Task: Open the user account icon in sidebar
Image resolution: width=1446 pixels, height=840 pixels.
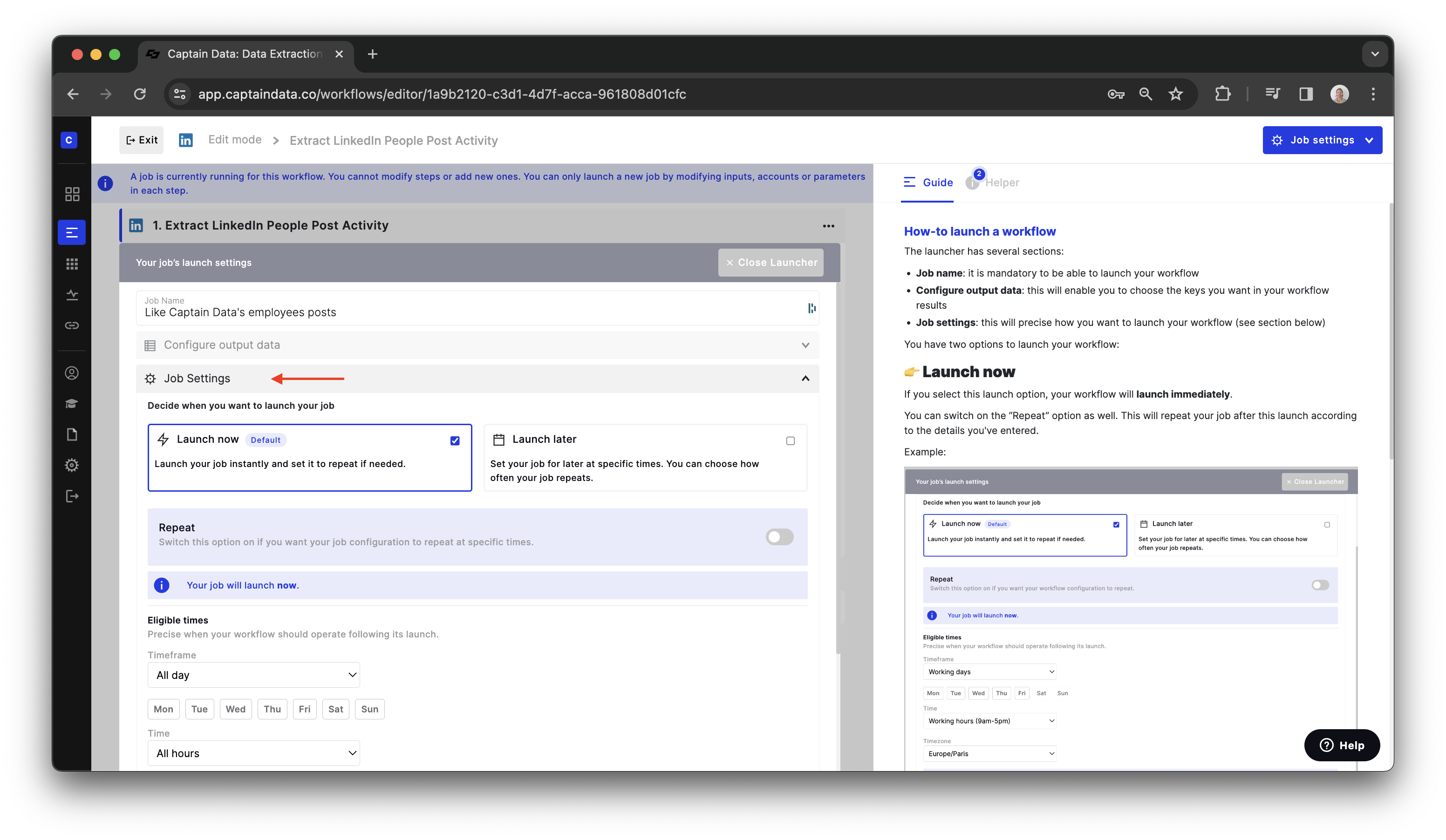Action: pyautogui.click(x=72, y=373)
